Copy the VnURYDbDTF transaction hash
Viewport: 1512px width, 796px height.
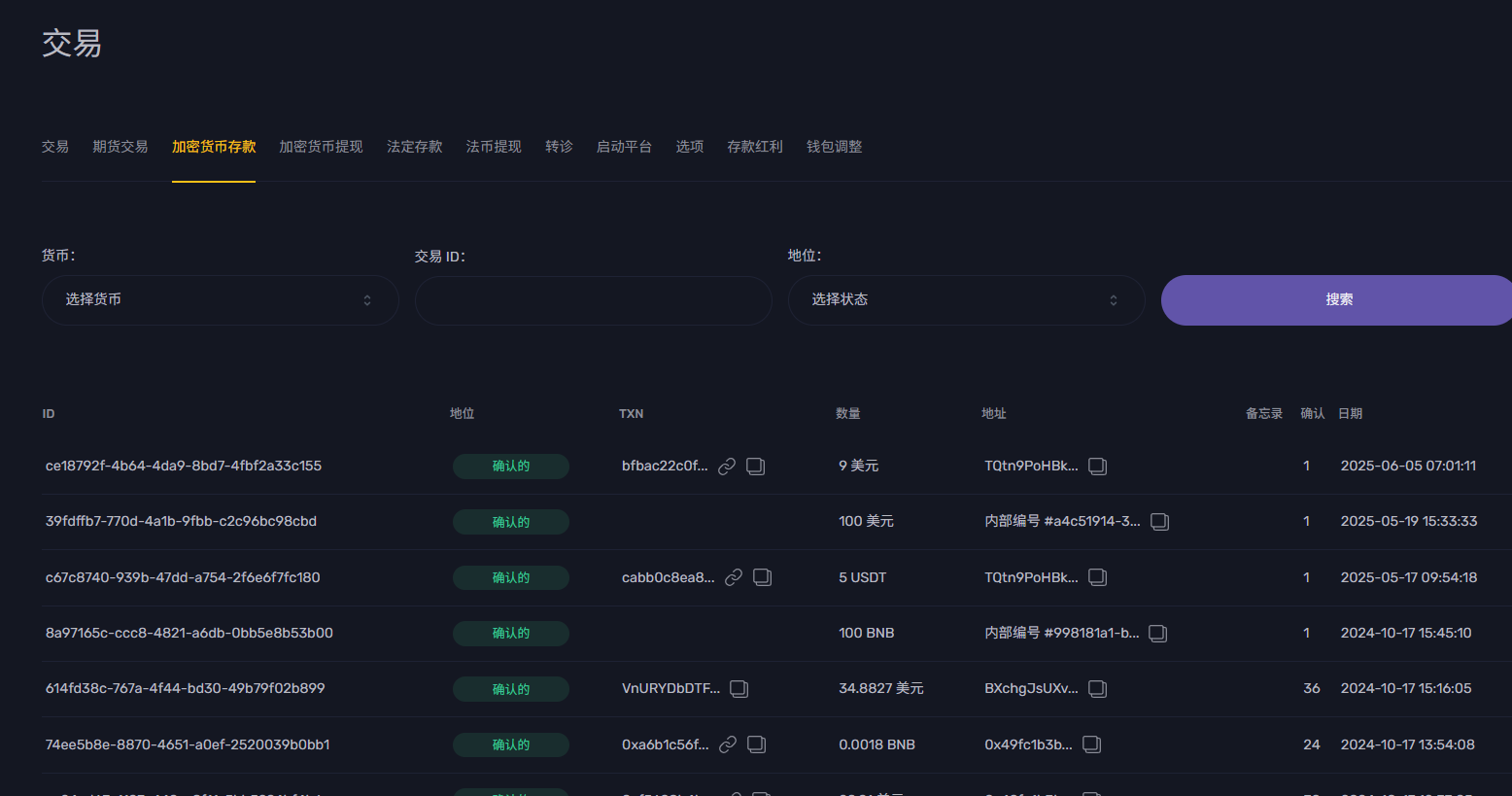click(739, 688)
